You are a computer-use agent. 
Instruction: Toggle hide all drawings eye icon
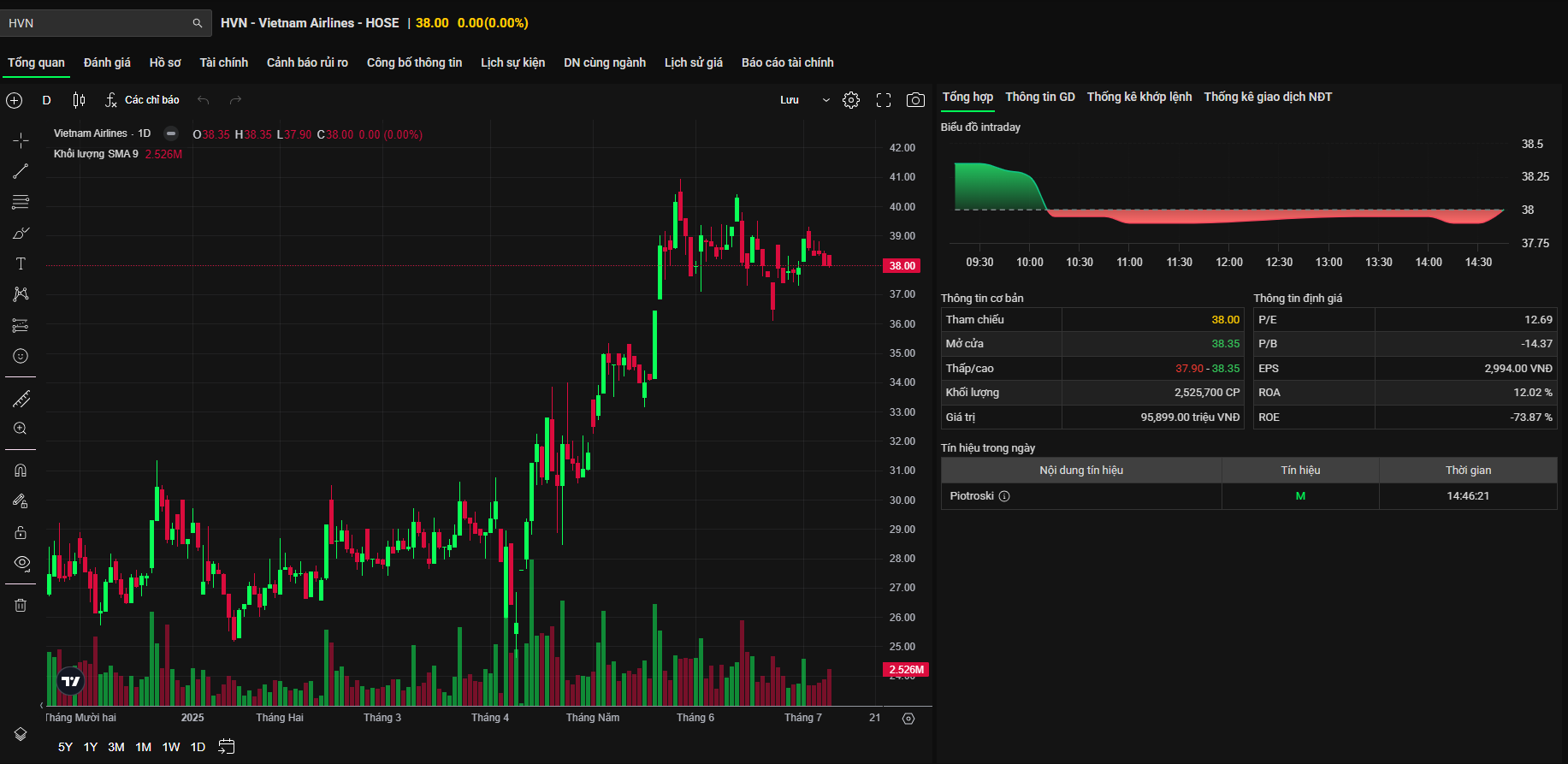[21, 563]
